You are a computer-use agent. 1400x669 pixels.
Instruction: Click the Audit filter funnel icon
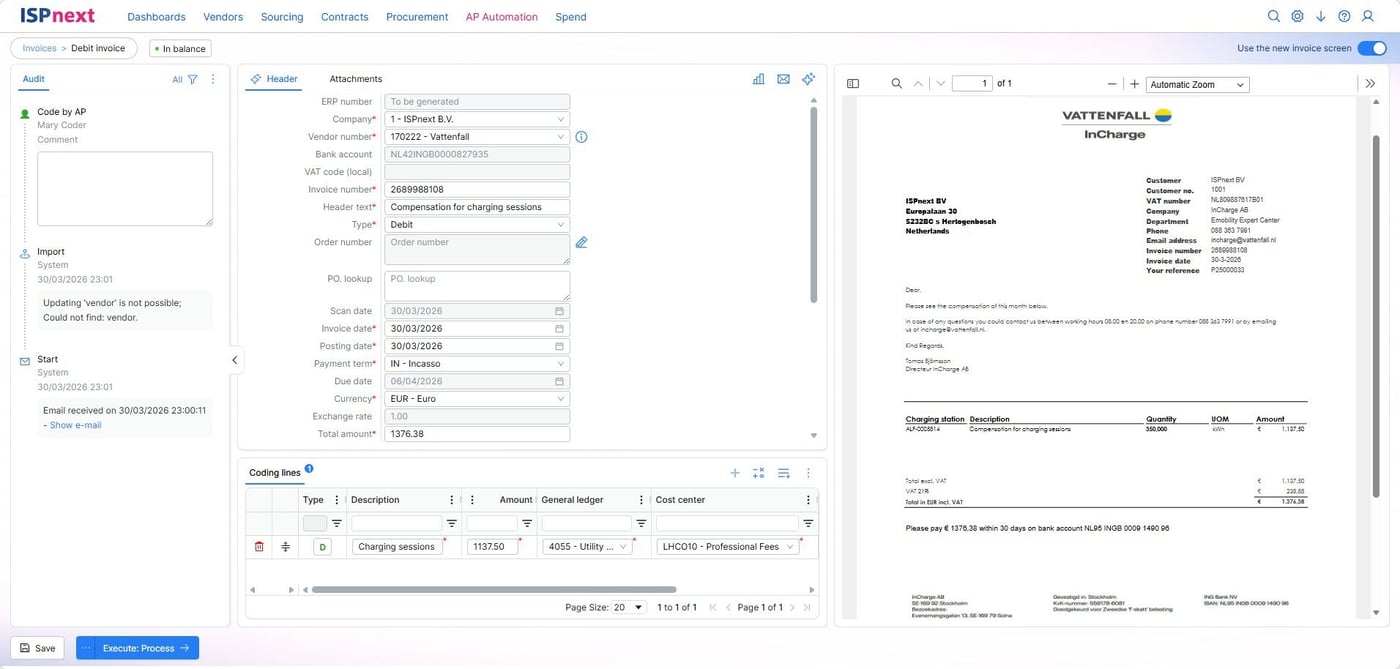(x=192, y=79)
